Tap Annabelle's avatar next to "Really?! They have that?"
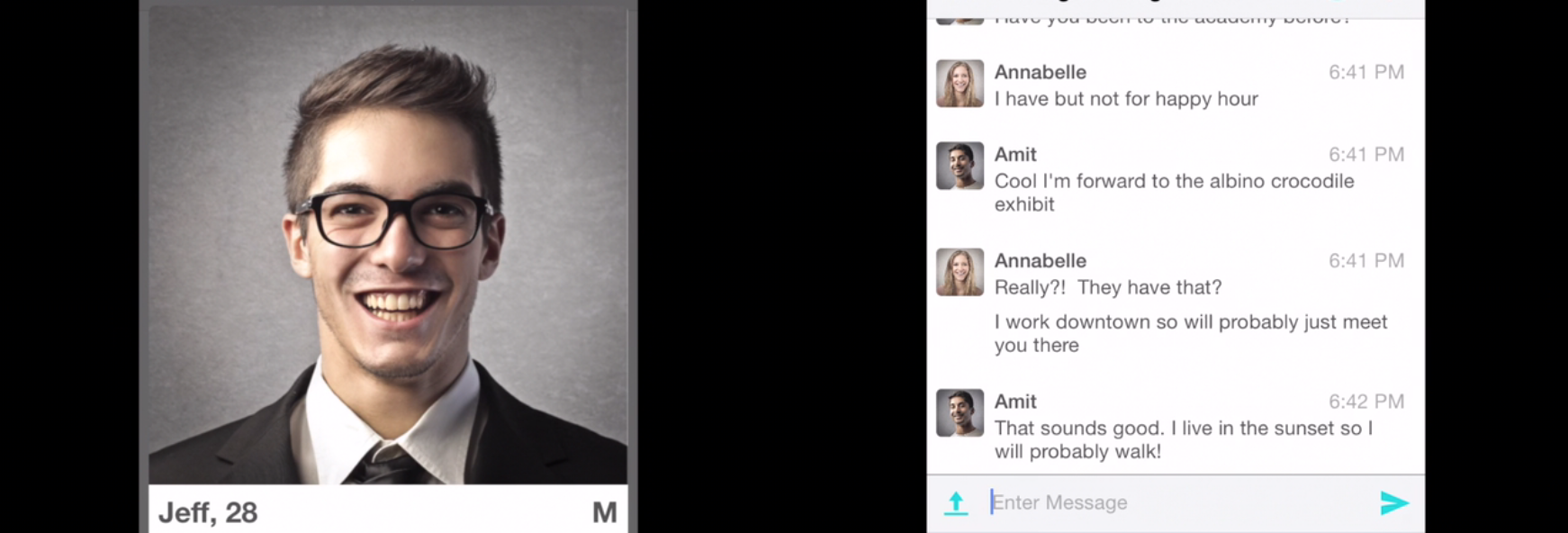 (960, 272)
